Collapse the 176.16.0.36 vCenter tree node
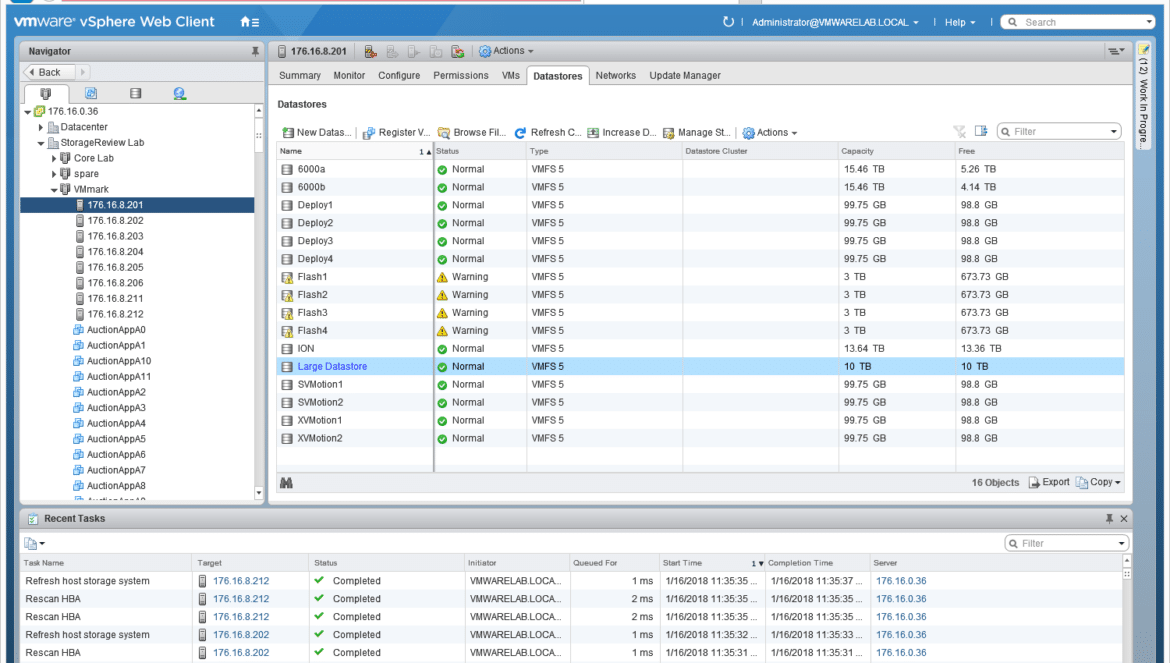 pos(28,112)
